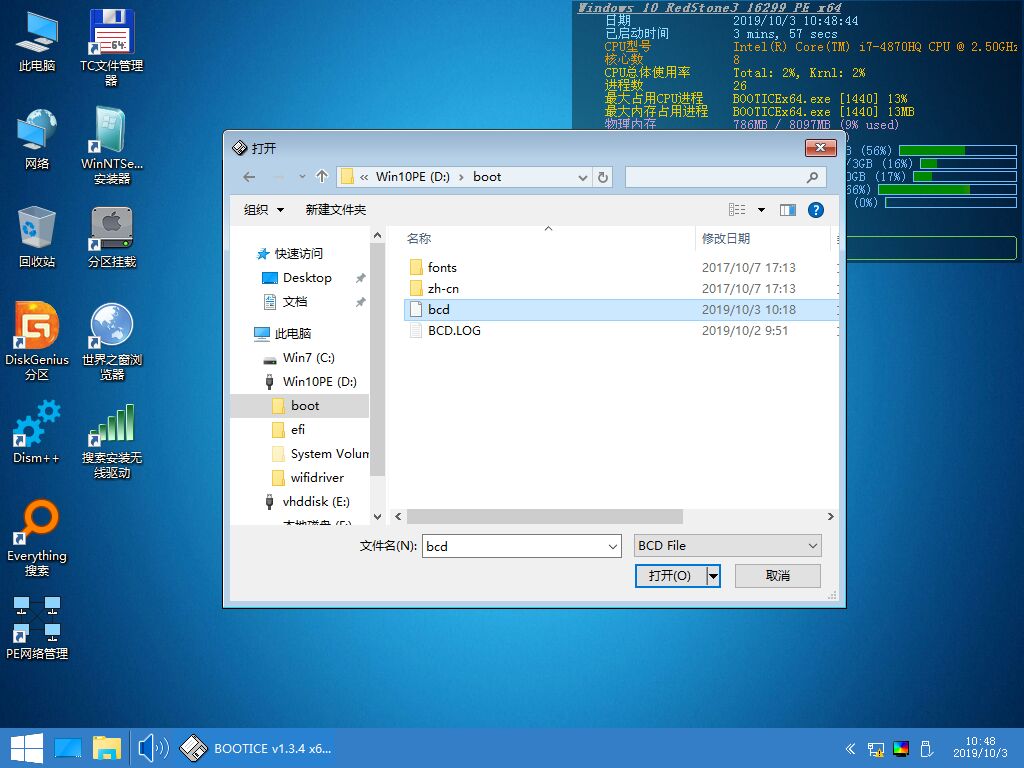Toggle the preview pane
Viewport: 1024px width, 768px height.
(788, 210)
